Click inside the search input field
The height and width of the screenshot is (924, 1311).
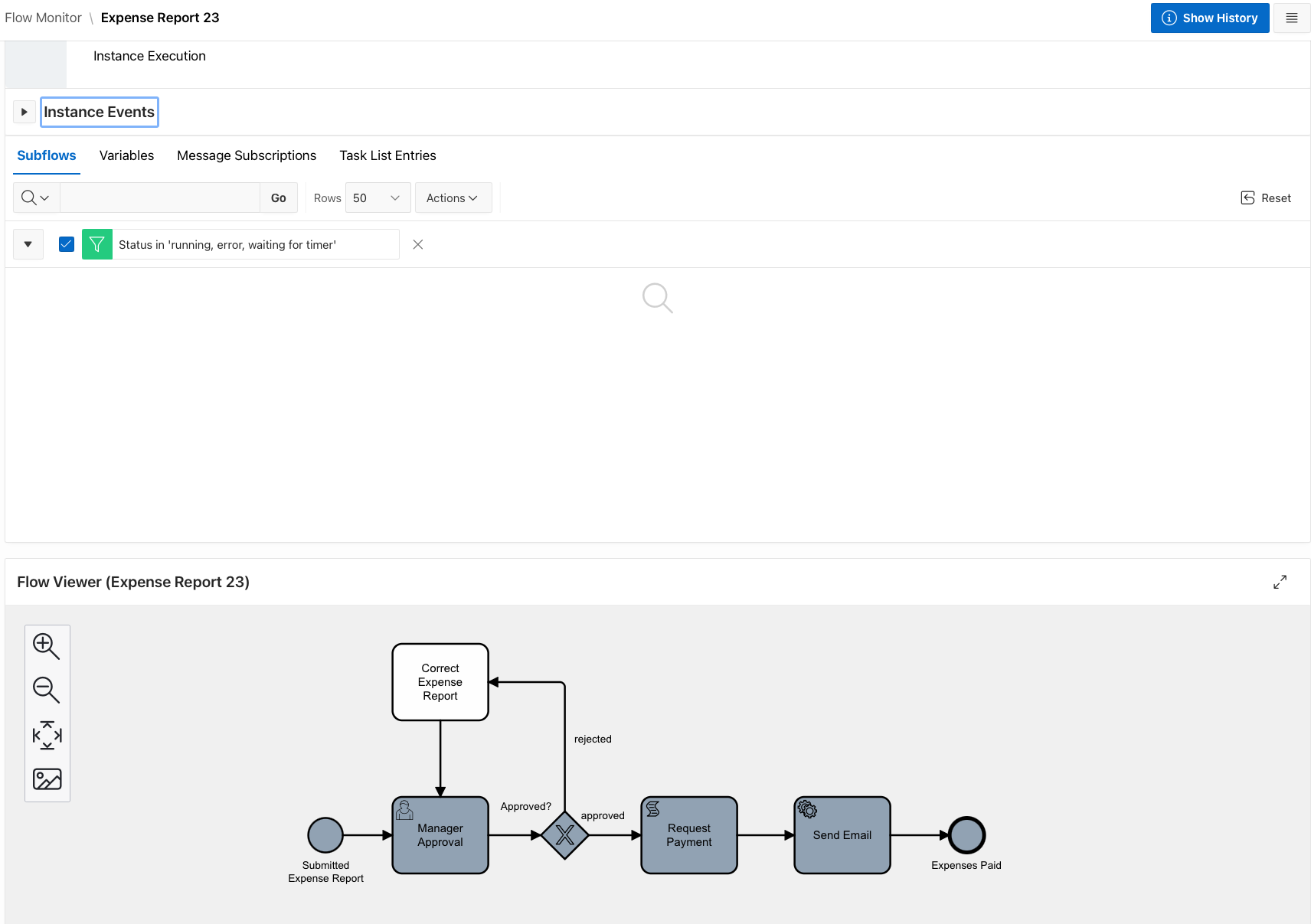coord(159,198)
